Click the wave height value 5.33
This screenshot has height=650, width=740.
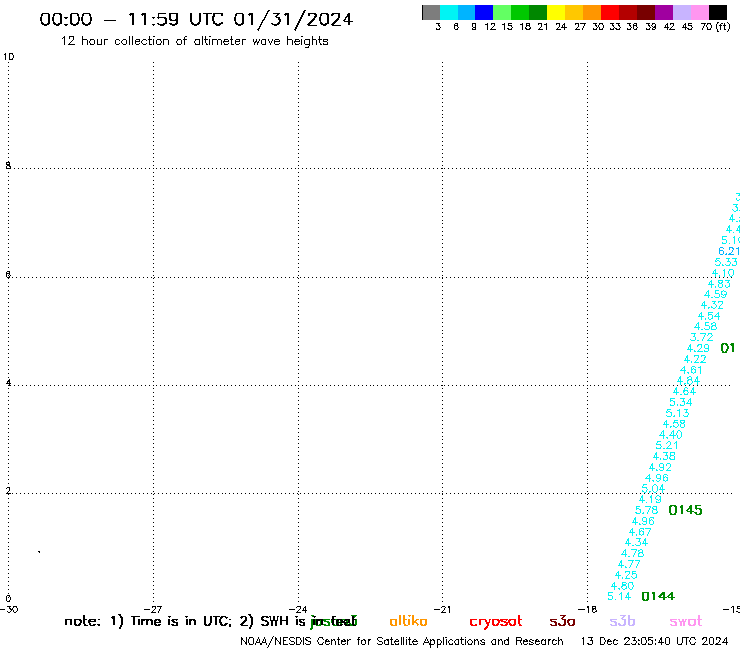click(726, 263)
